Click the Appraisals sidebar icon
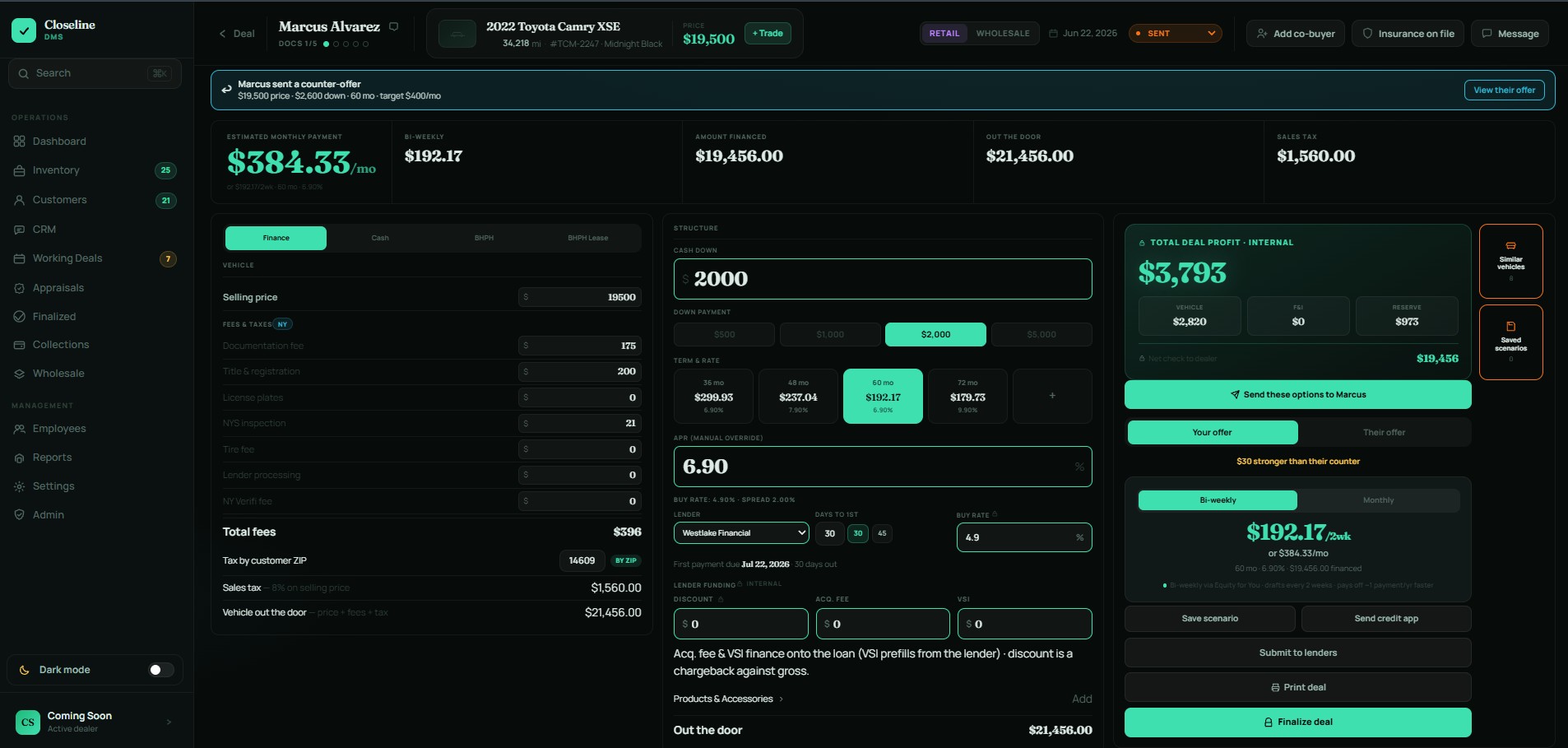Screen dimensions: 1568x748 19,288
